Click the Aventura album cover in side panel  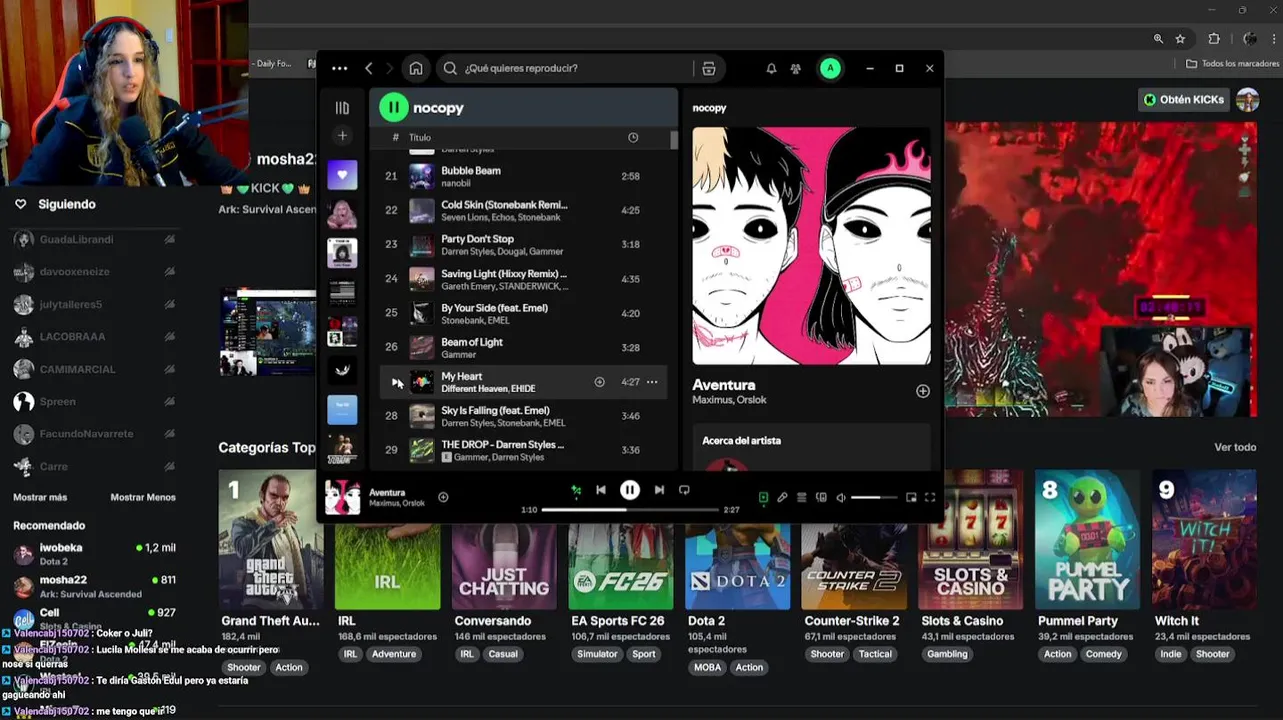click(x=811, y=246)
